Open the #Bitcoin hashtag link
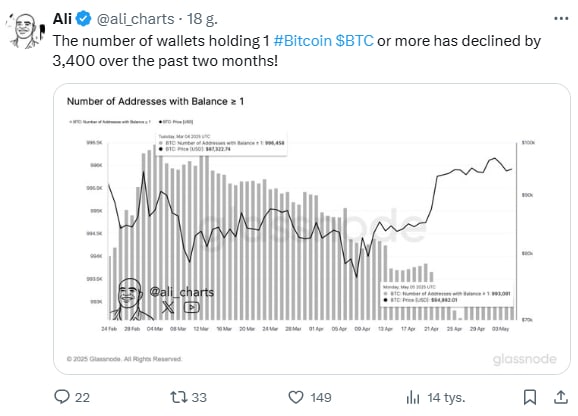Image resolution: width=578 pixels, height=416 pixels. pyautogui.click(x=303, y=41)
